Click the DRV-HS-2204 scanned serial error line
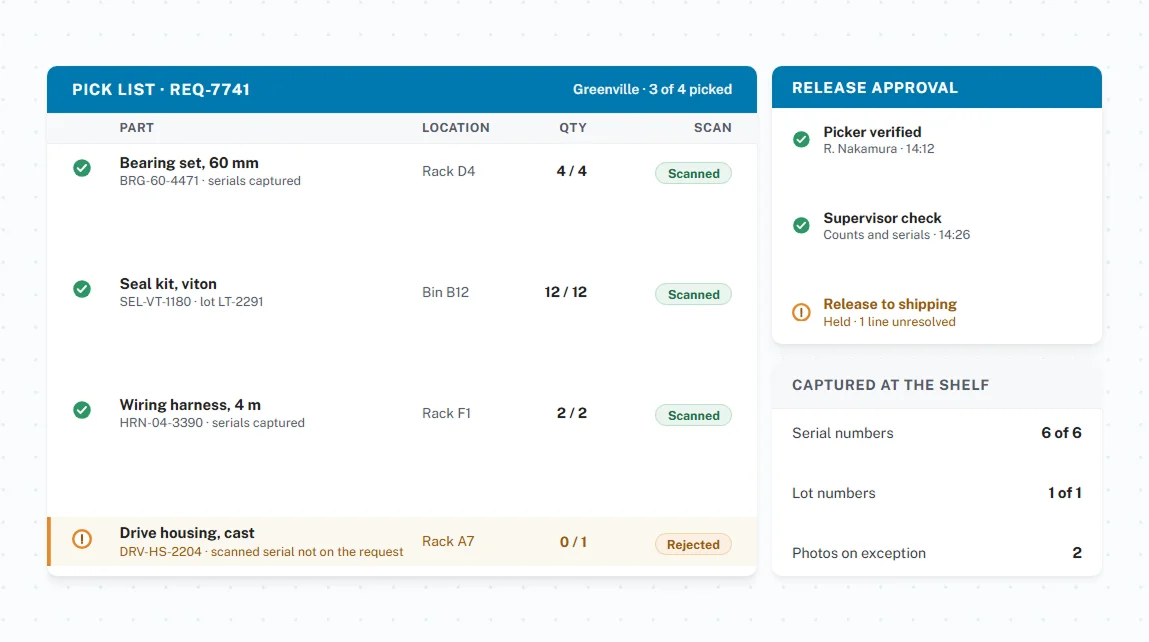 (262, 552)
